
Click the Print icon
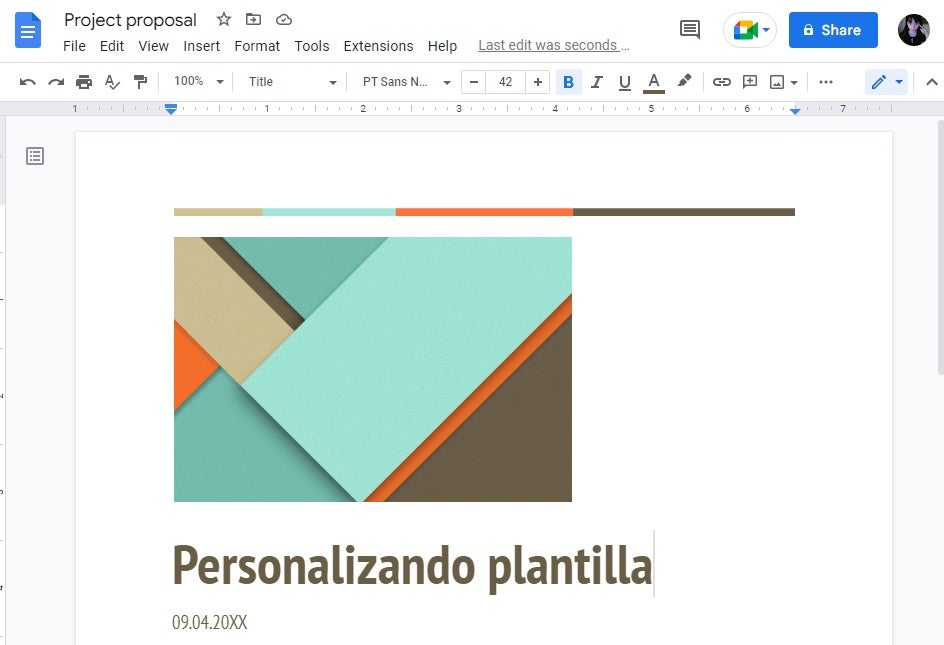[84, 82]
